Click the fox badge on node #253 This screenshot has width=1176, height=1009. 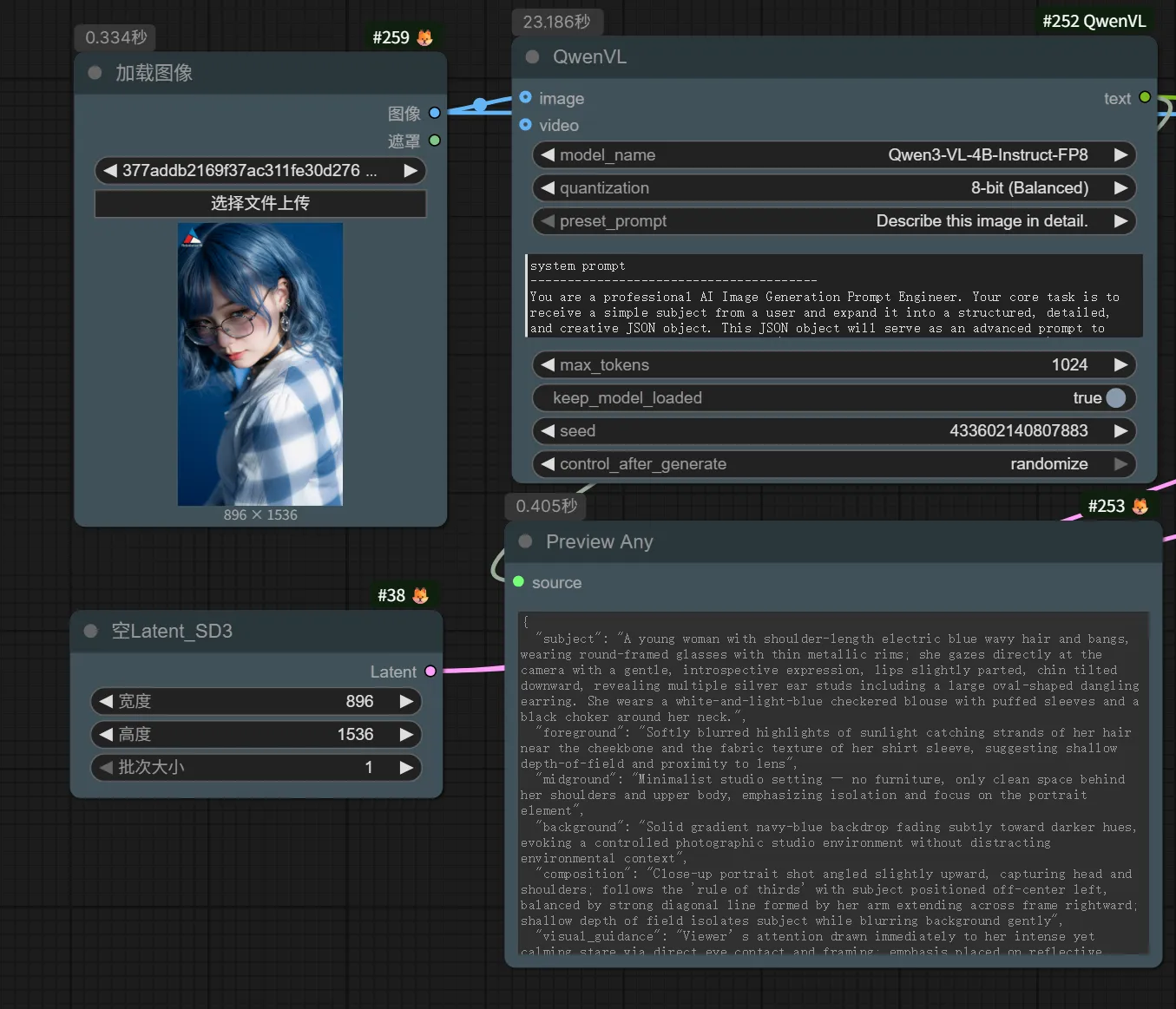pos(1140,506)
